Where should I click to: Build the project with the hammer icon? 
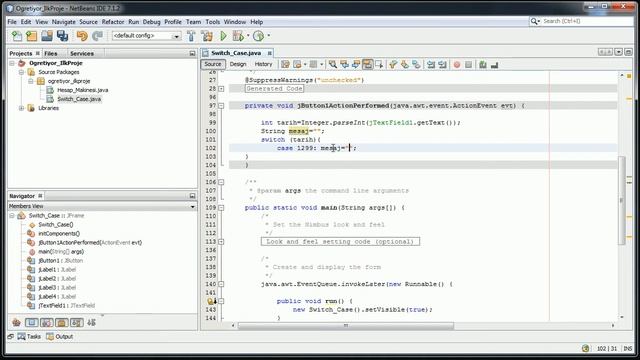coord(191,36)
